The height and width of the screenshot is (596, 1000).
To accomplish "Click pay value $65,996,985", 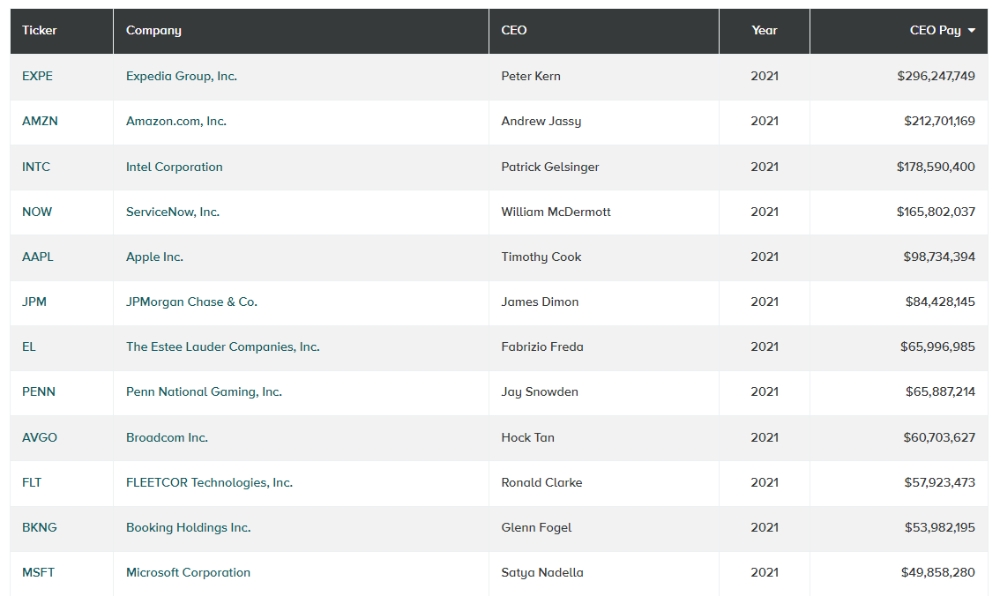I will (938, 347).
